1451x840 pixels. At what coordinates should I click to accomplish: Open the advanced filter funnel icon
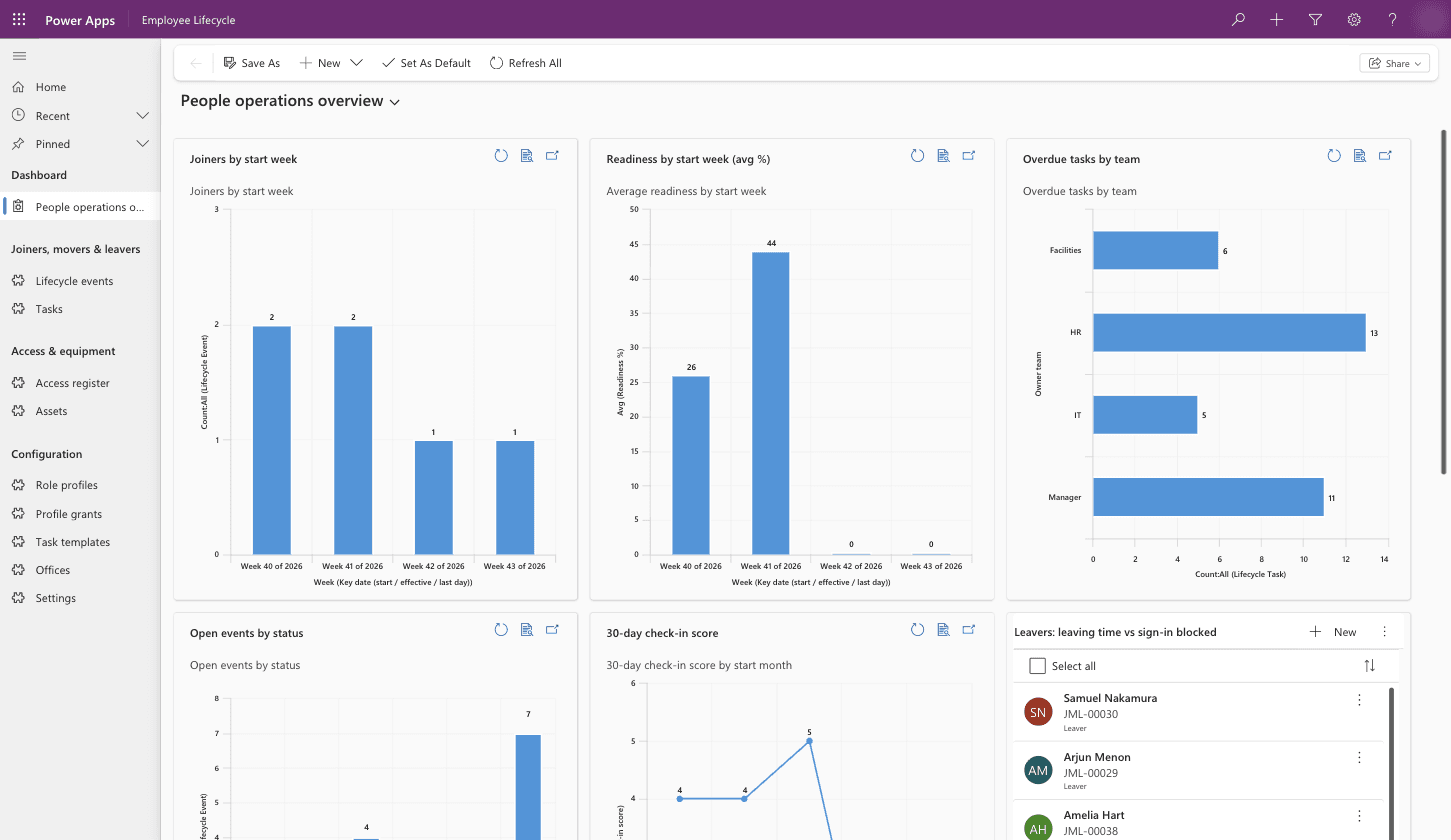click(x=1315, y=19)
